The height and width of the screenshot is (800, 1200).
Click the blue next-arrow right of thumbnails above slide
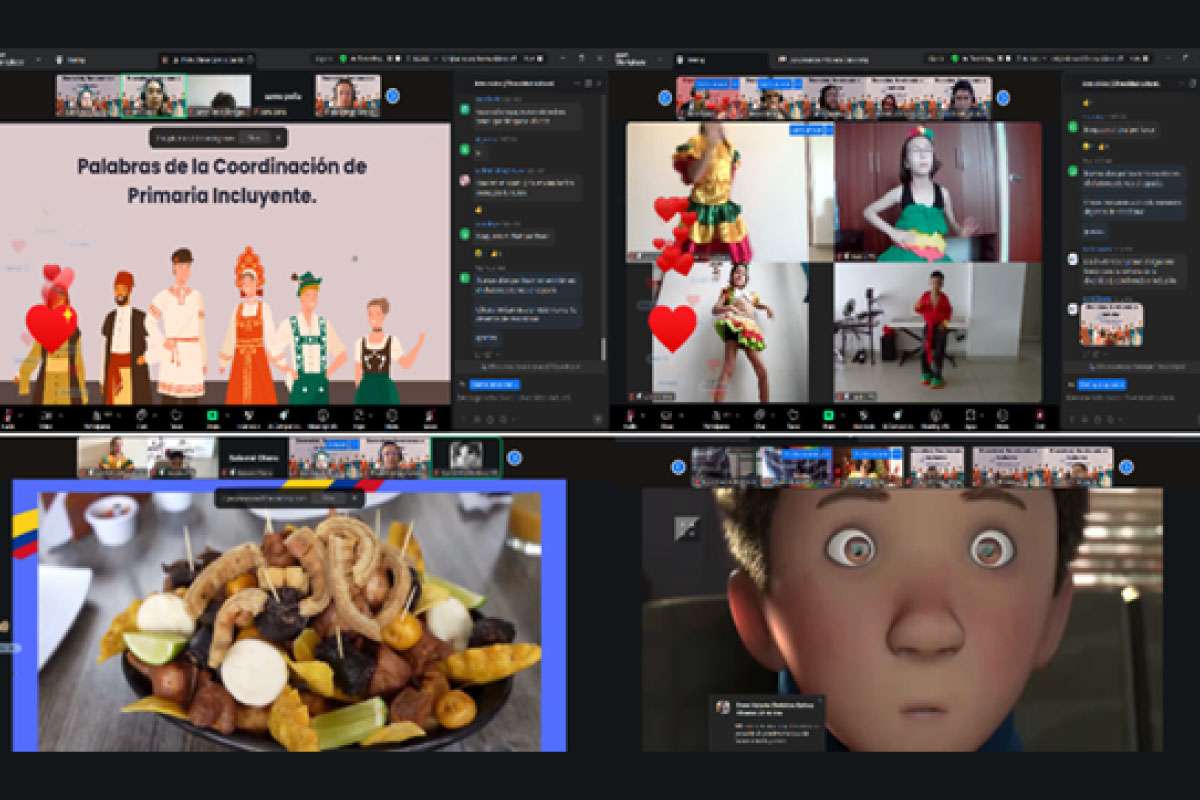coord(393,96)
